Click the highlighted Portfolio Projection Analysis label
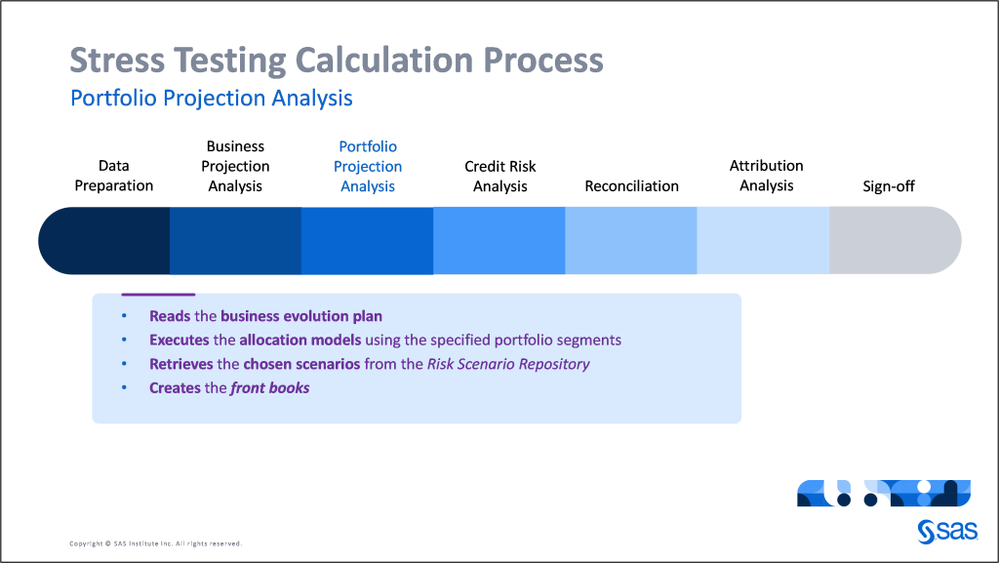 [368, 166]
